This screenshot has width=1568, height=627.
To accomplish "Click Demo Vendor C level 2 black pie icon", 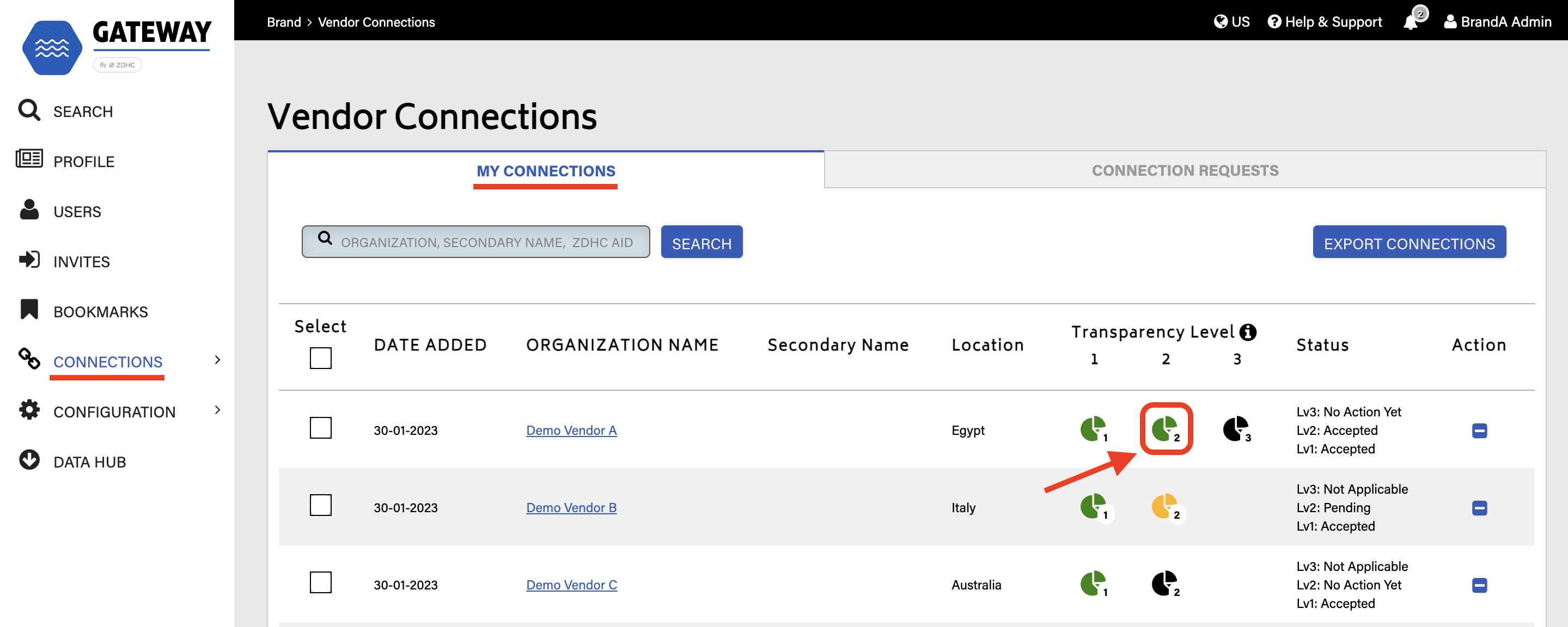I will tap(1166, 584).
